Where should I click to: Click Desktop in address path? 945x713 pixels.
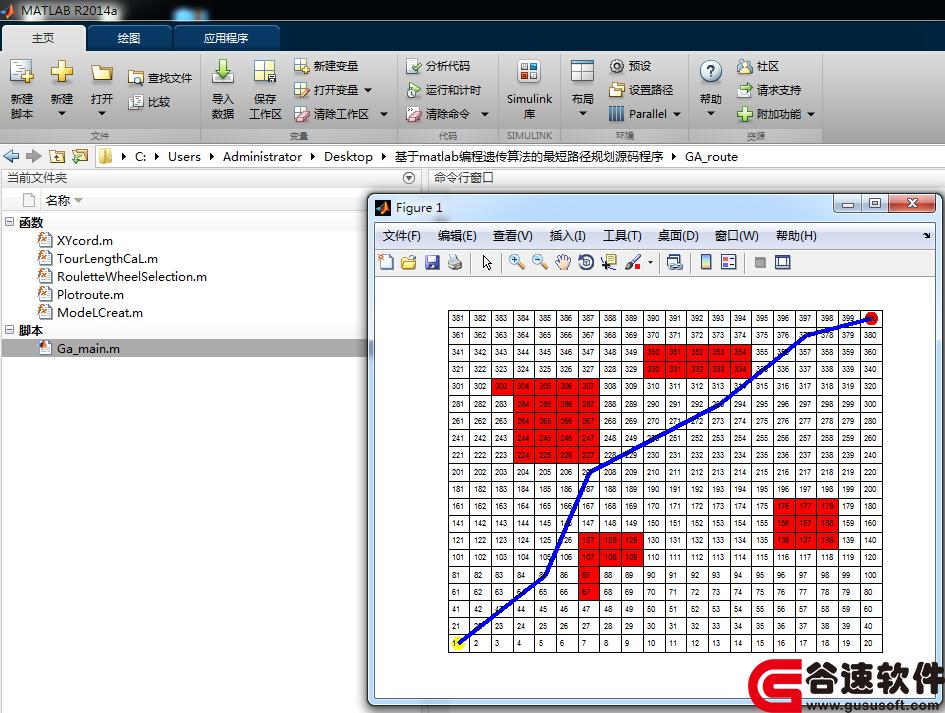coord(348,157)
